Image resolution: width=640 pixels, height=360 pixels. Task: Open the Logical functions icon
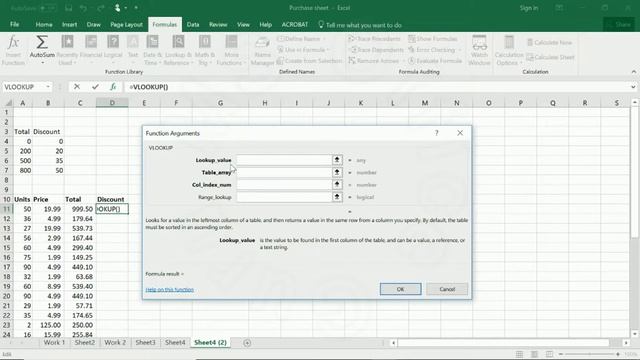coord(113,42)
